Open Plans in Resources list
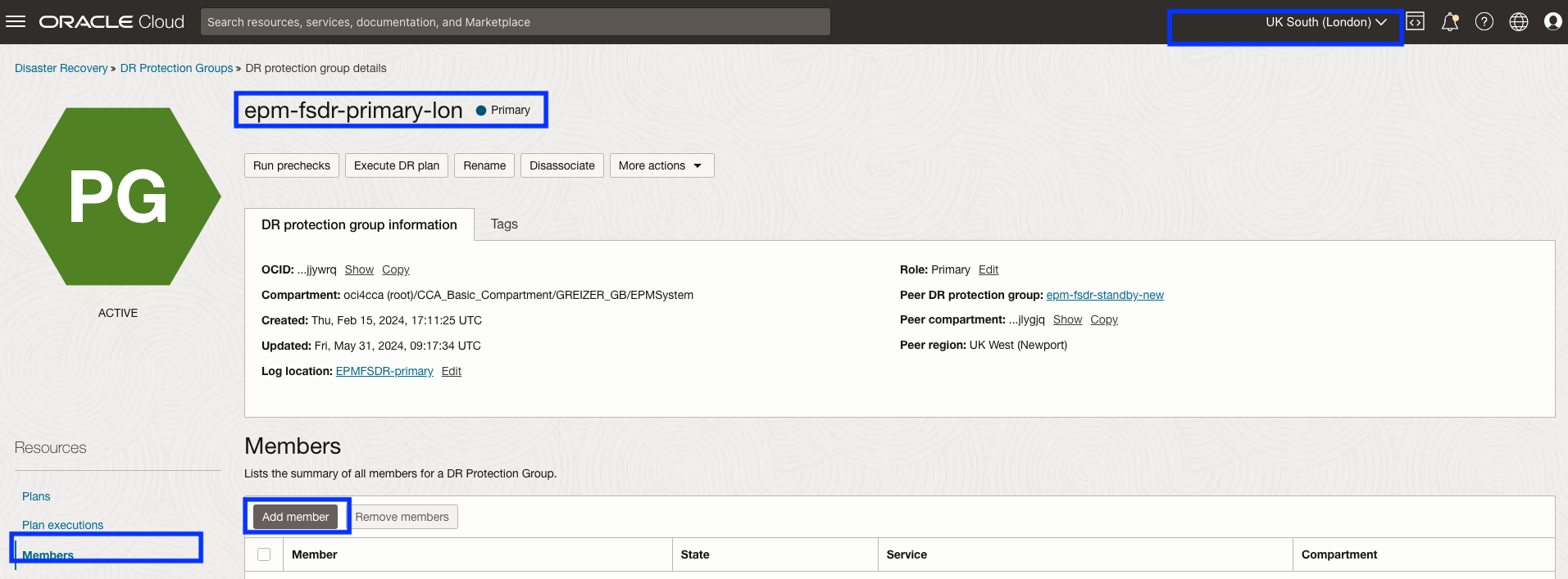 [36, 496]
